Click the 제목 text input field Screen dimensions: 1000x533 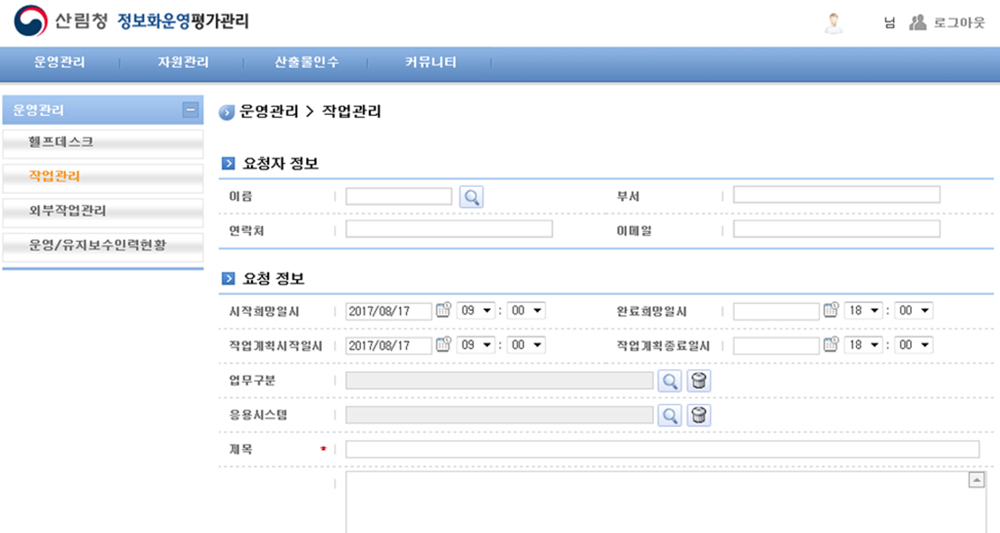[x=662, y=450]
